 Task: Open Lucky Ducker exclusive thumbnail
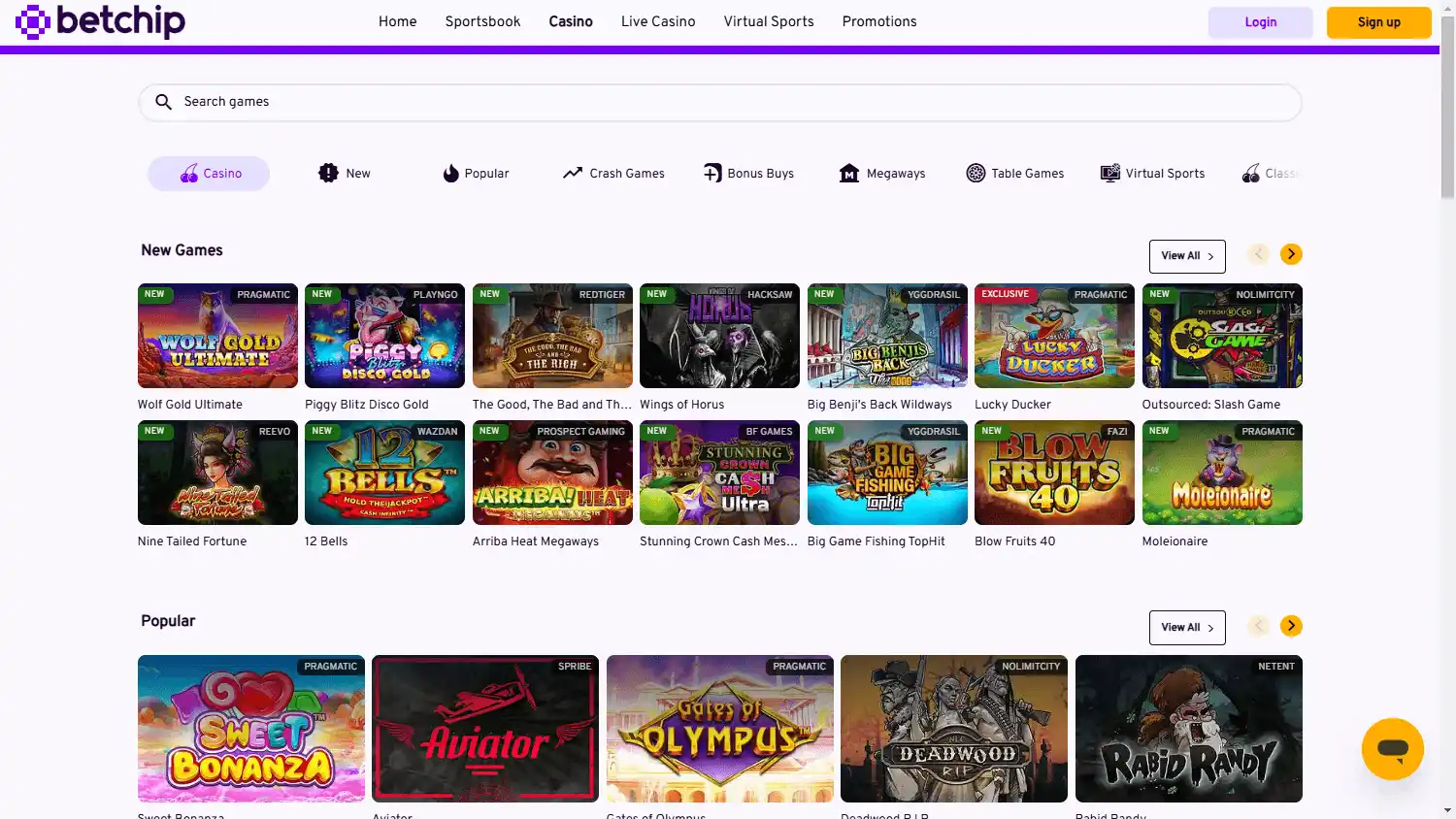[1055, 336]
